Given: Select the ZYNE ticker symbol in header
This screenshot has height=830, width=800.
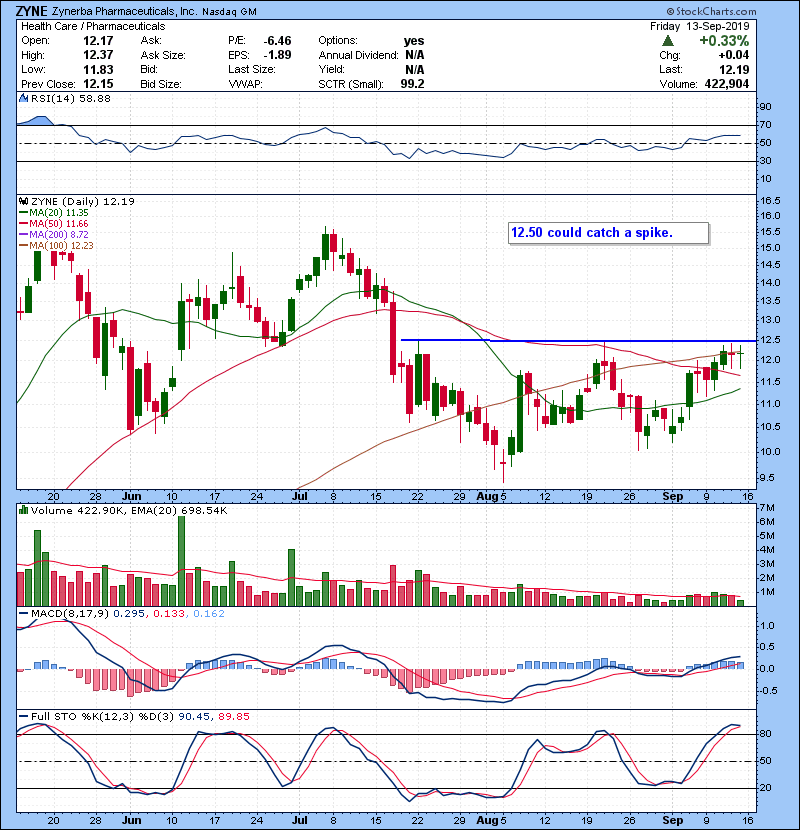Looking at the screenshot, I should [31, 11].
